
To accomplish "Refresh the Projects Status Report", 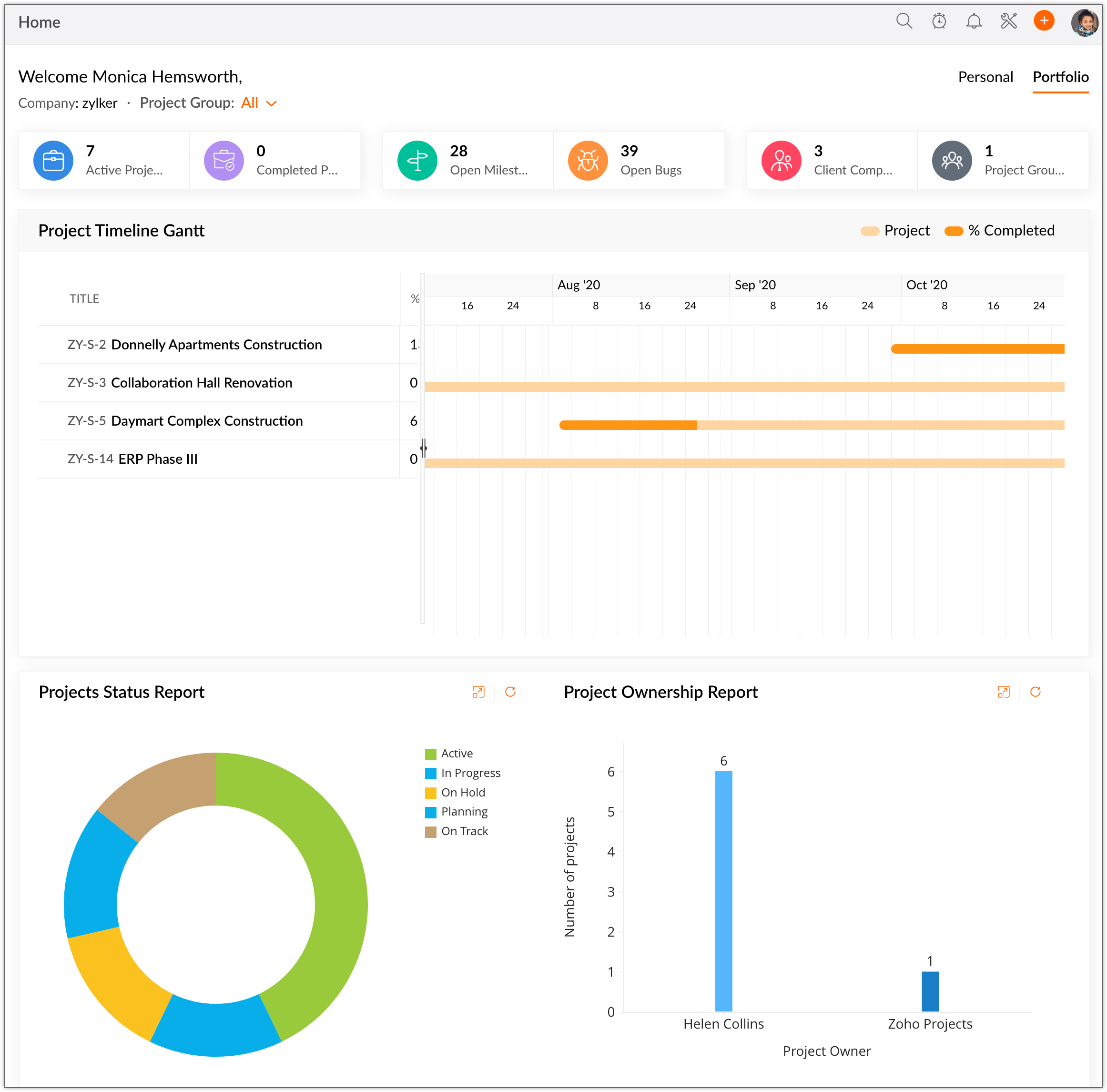I will pyautogui.click(x=510, y=692).
